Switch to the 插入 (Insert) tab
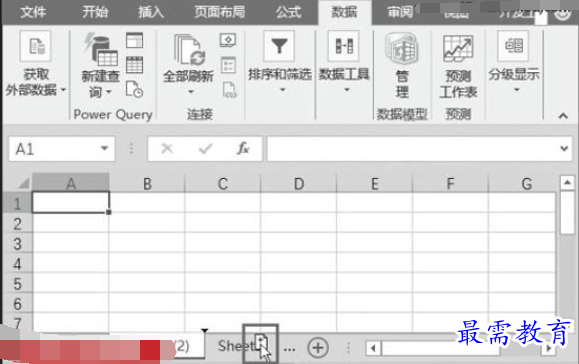This screenshot has height=364, width=579. [x=151, y=12]
